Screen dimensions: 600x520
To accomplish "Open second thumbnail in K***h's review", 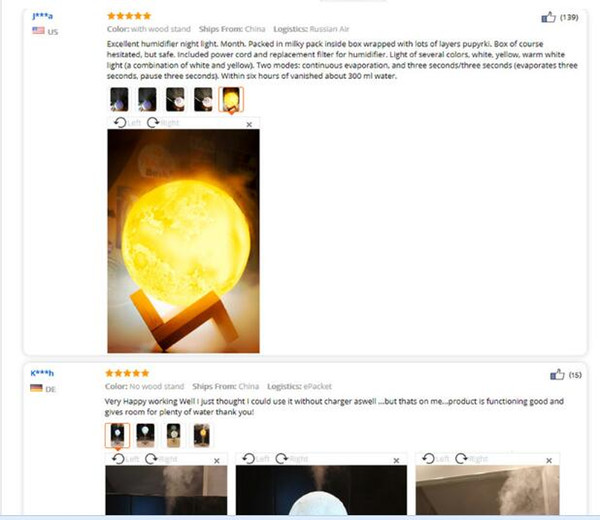I will click(145, 435).
